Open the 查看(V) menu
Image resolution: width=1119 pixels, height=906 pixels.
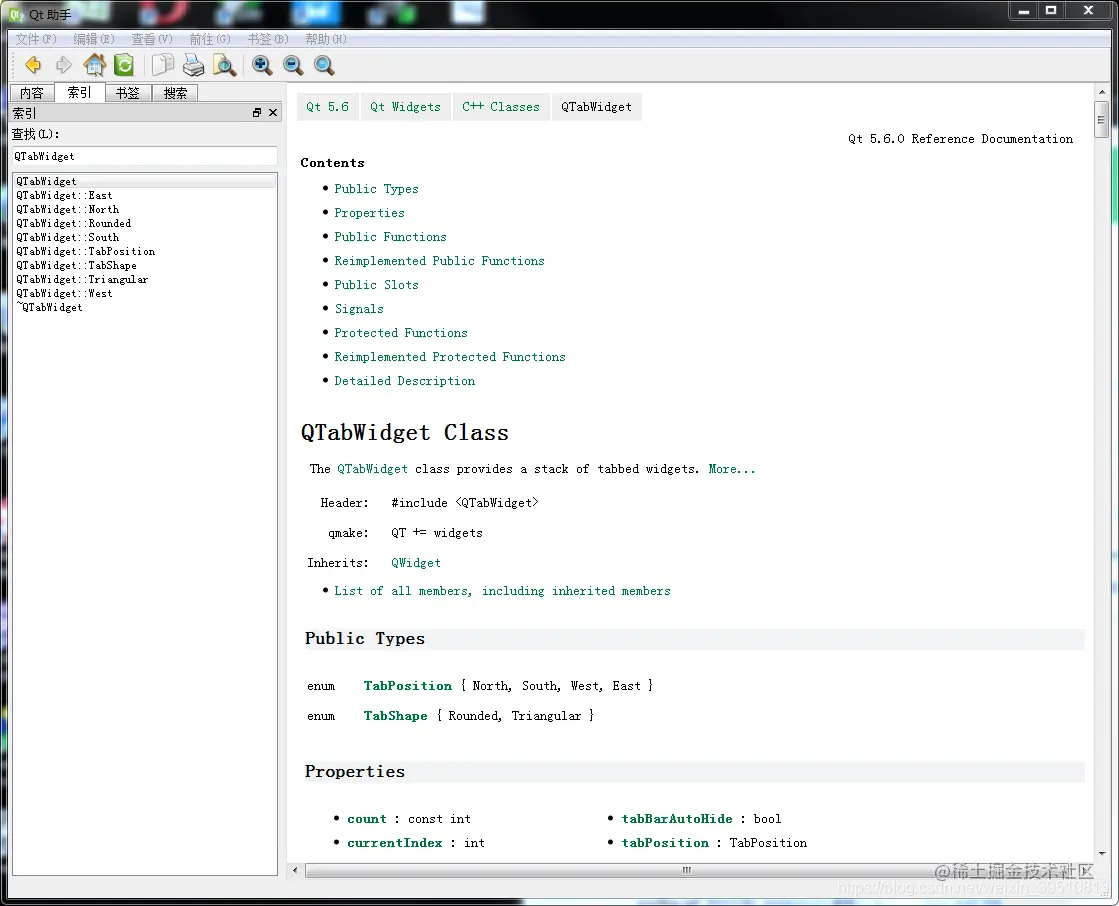151,39
